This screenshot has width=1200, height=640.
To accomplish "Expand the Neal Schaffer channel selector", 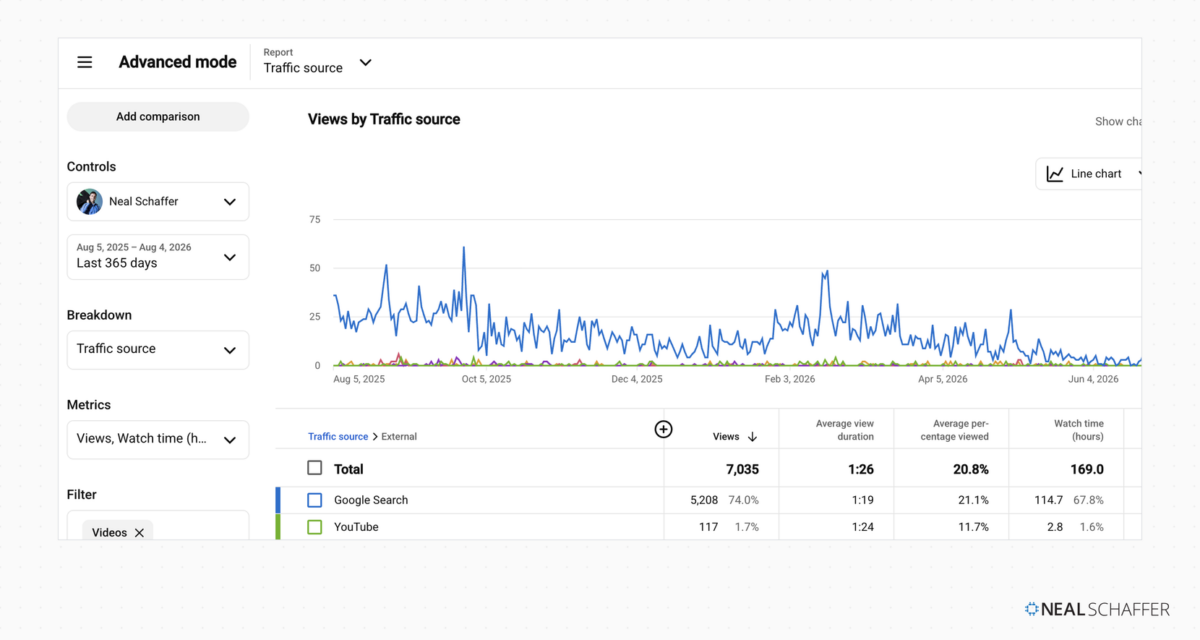I will coord(158,201).
